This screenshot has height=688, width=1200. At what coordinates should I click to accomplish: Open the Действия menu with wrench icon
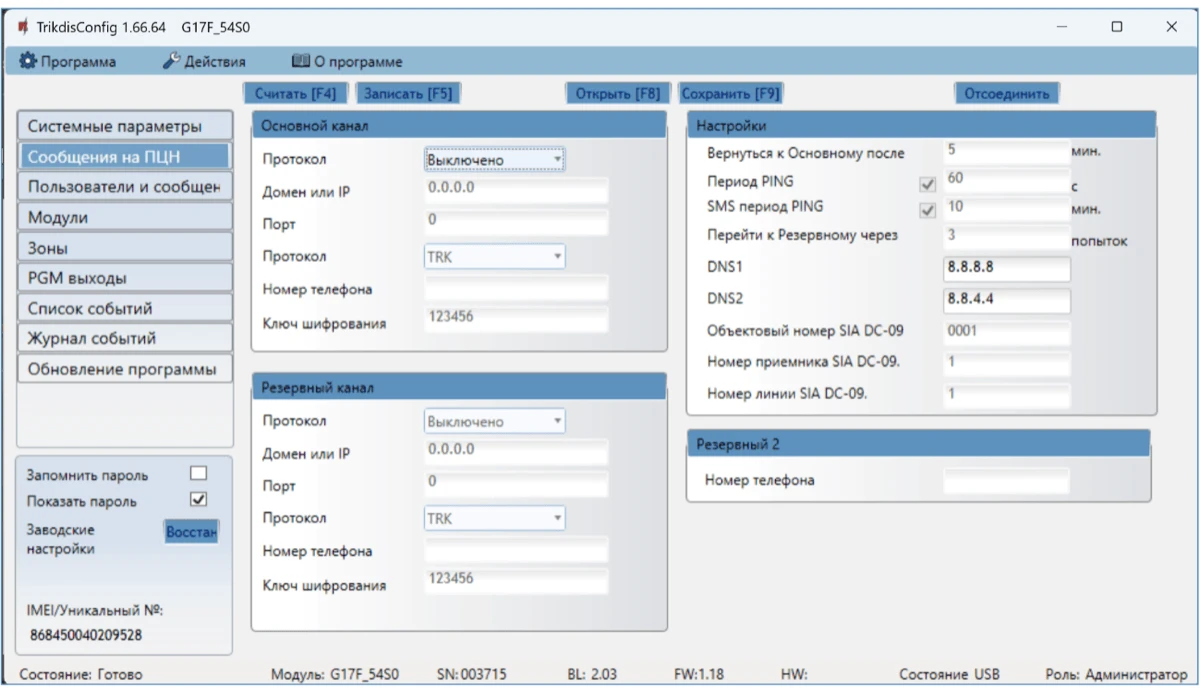[x=204, y=62]
